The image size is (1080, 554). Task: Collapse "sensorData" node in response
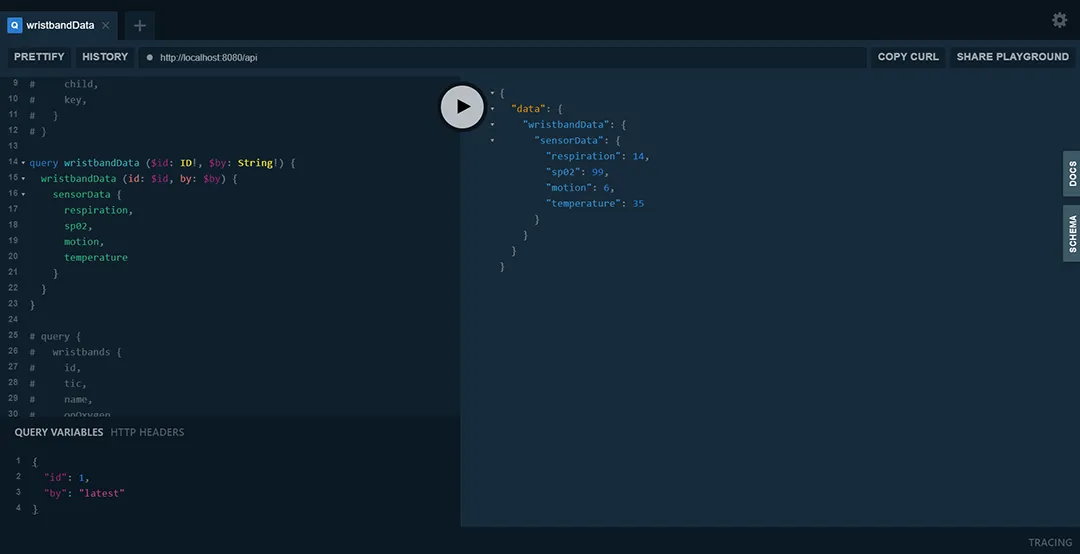pos(492,141)
